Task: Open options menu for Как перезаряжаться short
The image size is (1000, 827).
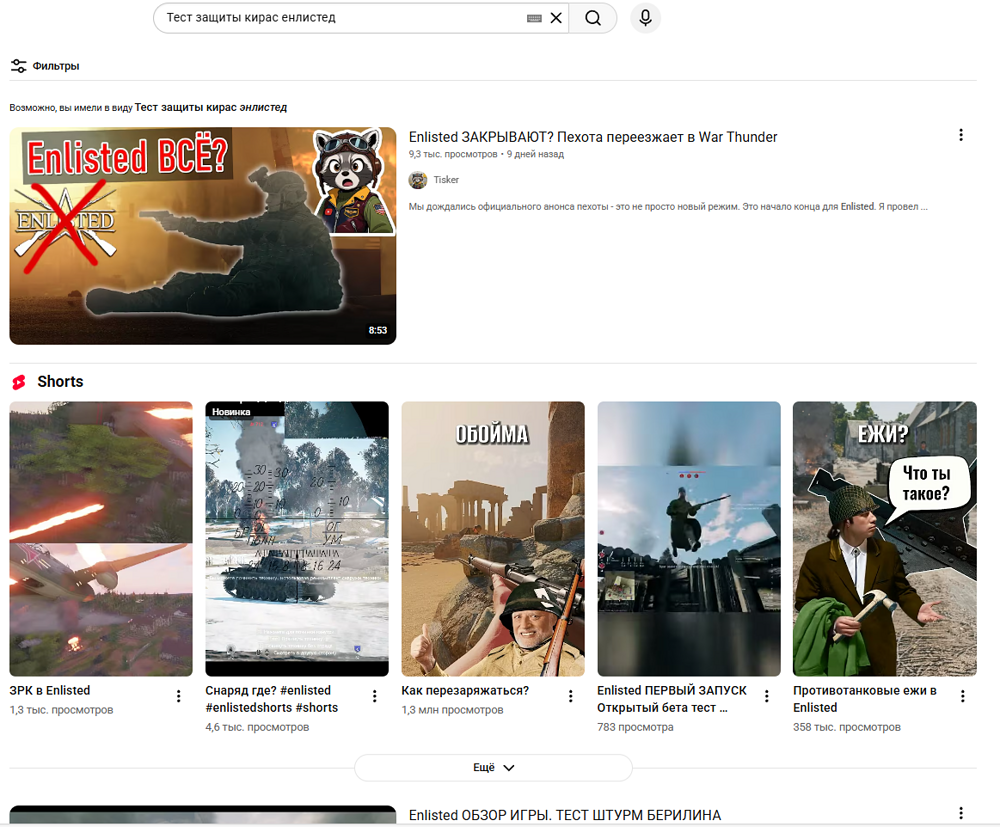Action: [571, 696]
